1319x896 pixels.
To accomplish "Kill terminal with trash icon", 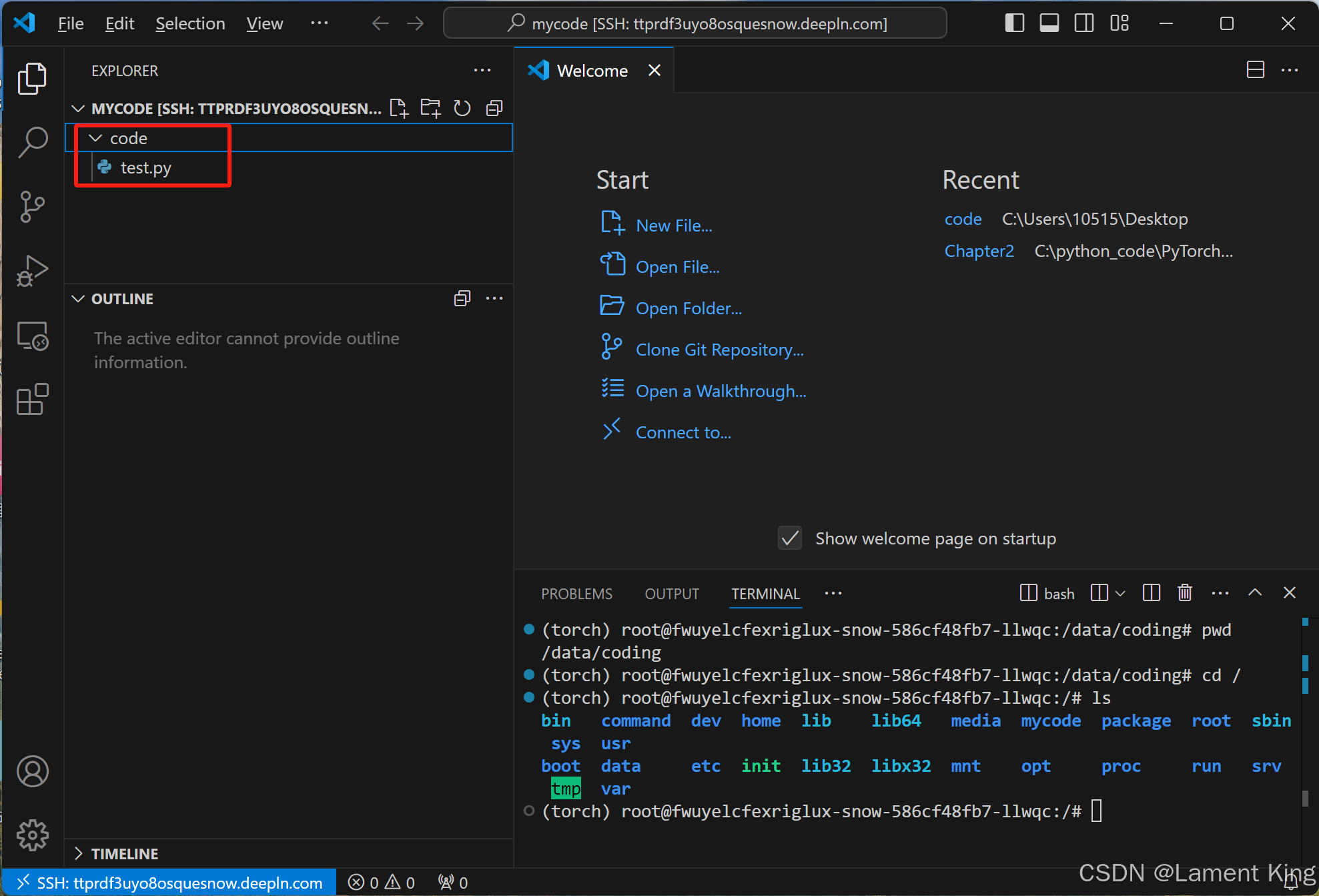I will point(1184,593).
